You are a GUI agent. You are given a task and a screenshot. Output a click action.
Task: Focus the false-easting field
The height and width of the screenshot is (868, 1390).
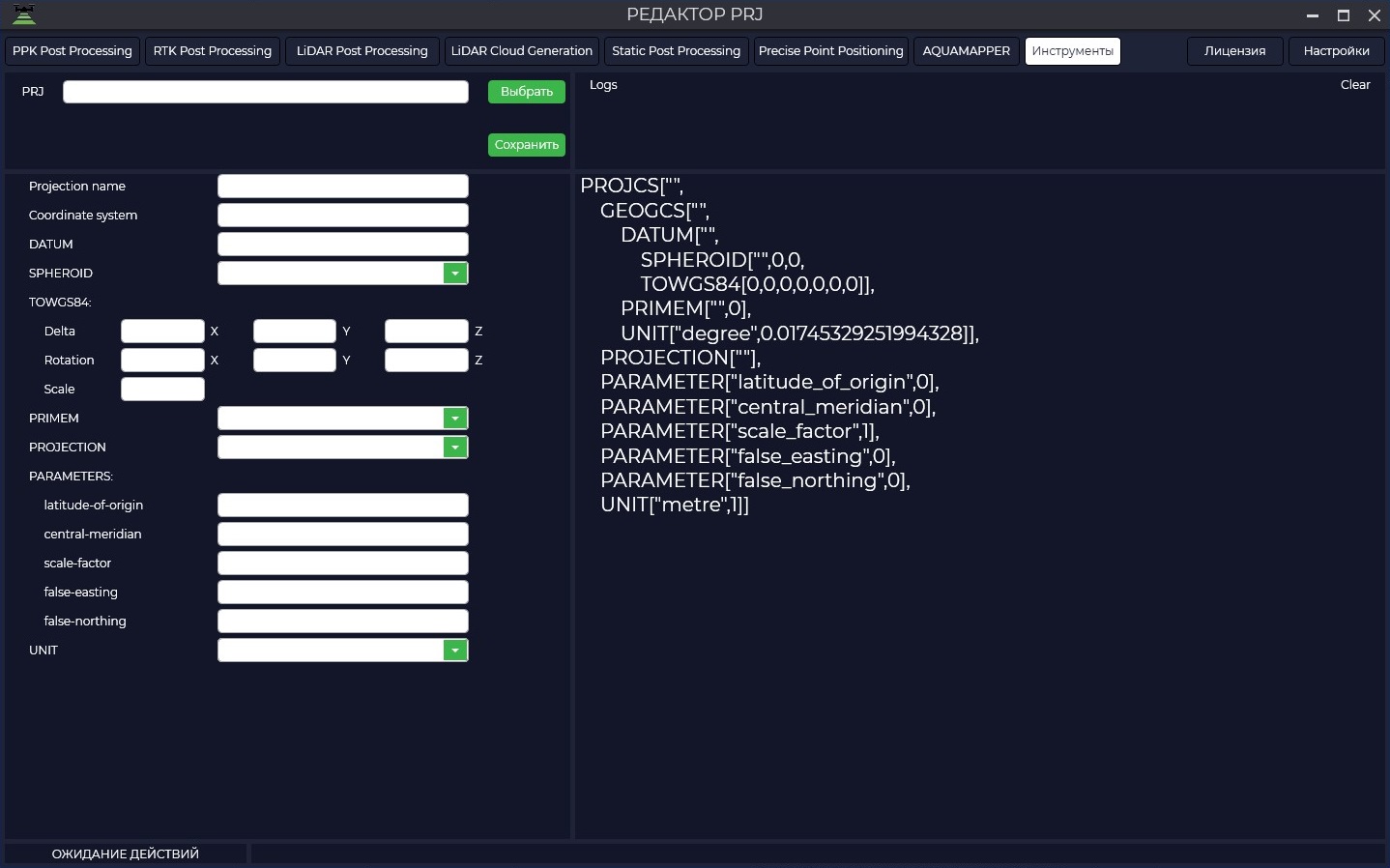pos(343,593)
